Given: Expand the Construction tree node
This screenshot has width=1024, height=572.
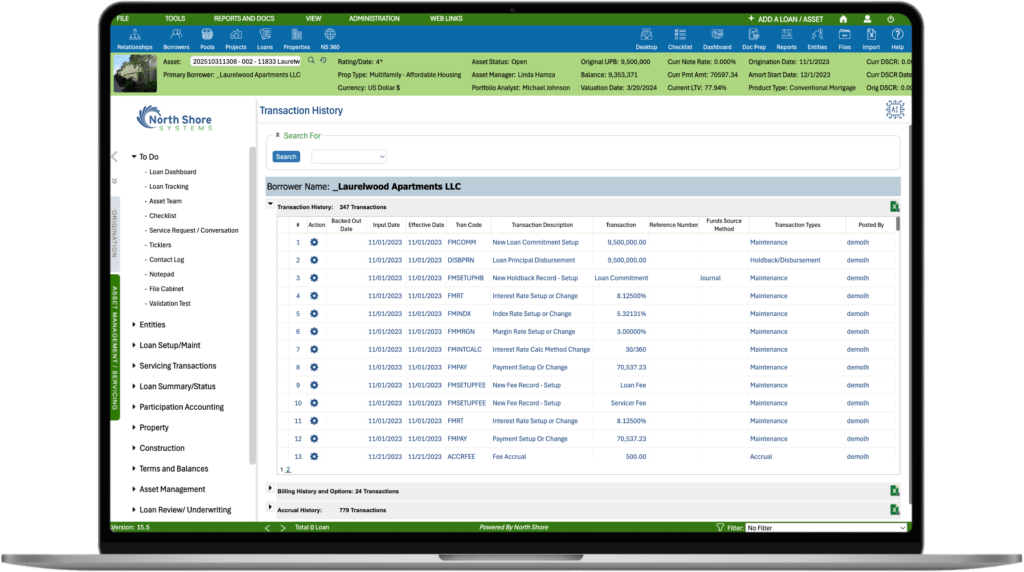Looking at the screenshot, I should 134,448.
